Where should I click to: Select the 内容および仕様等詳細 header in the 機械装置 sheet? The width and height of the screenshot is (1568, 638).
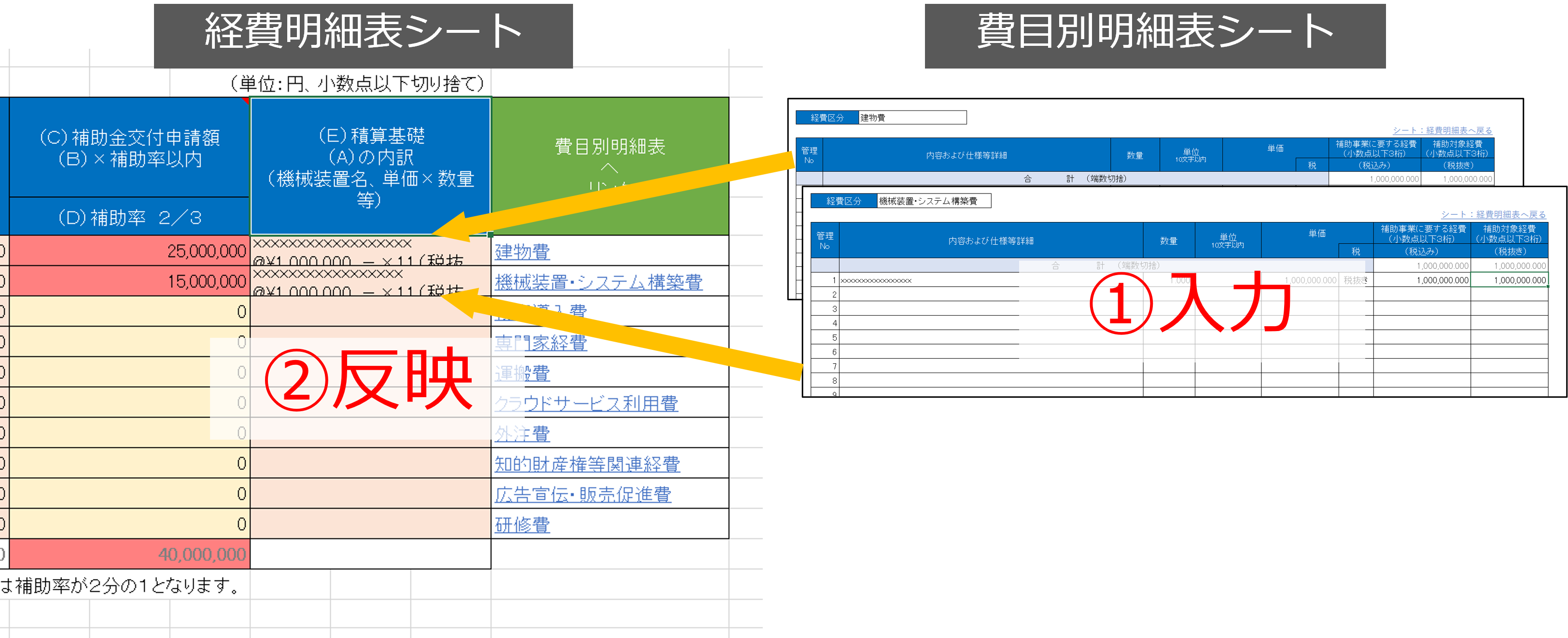coord(991,240)
